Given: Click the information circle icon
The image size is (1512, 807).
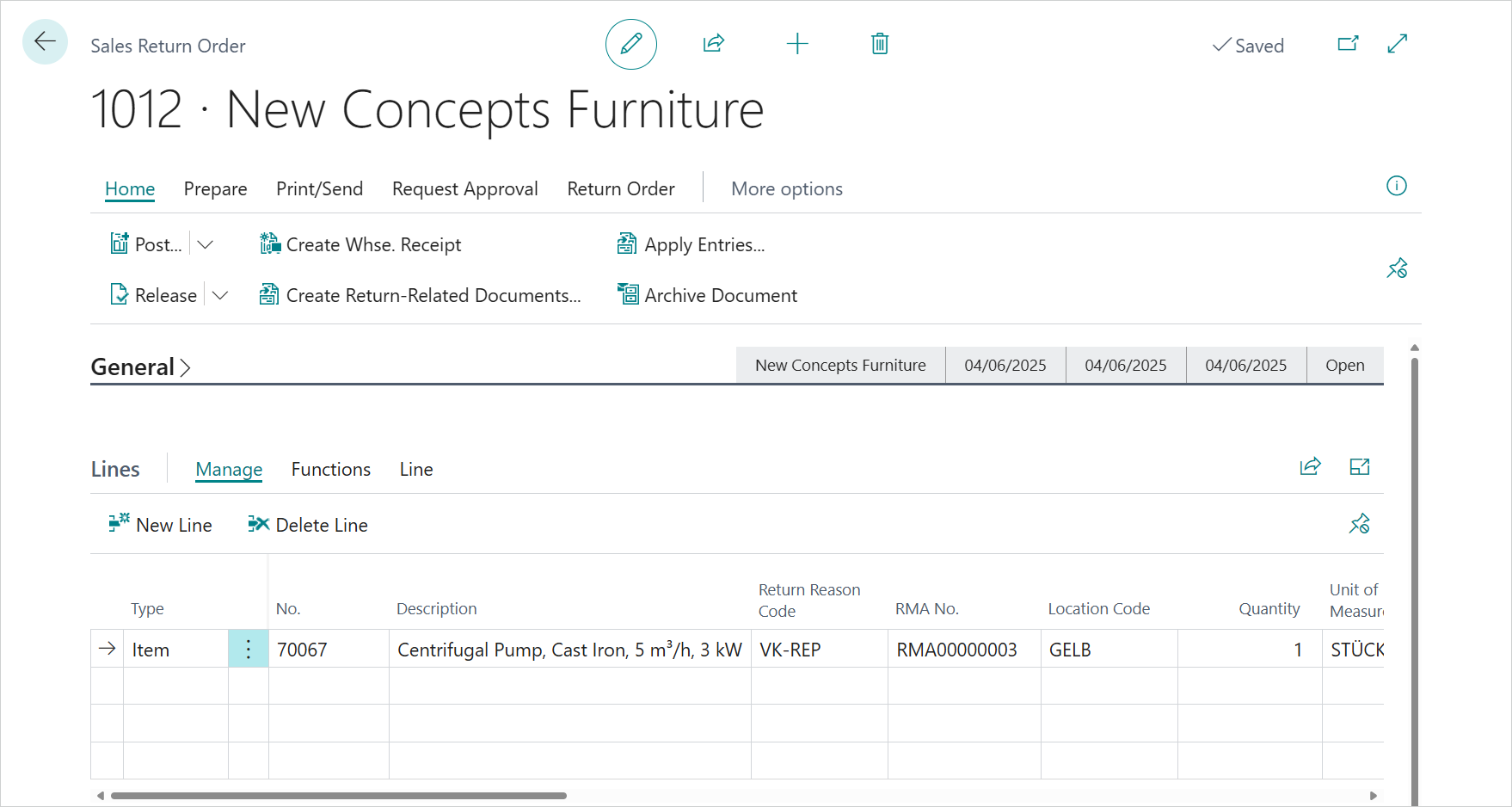Looking at the screenshot, I should [1396, 186].
